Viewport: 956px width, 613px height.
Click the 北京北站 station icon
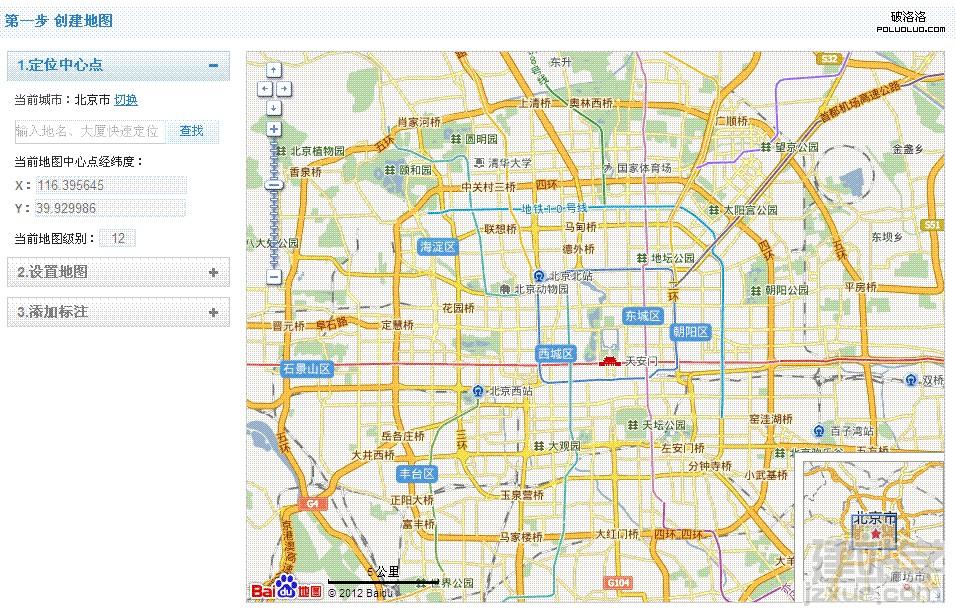538,276
